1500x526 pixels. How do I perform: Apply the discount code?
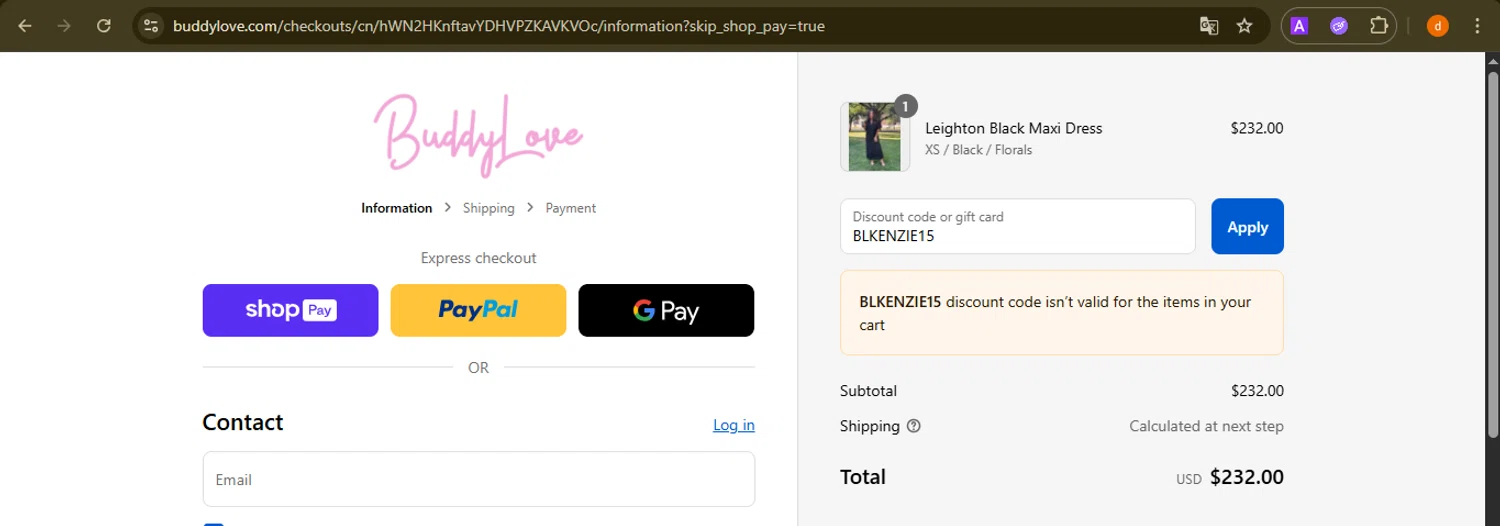pyautogui.click(x=1247, y=227)
